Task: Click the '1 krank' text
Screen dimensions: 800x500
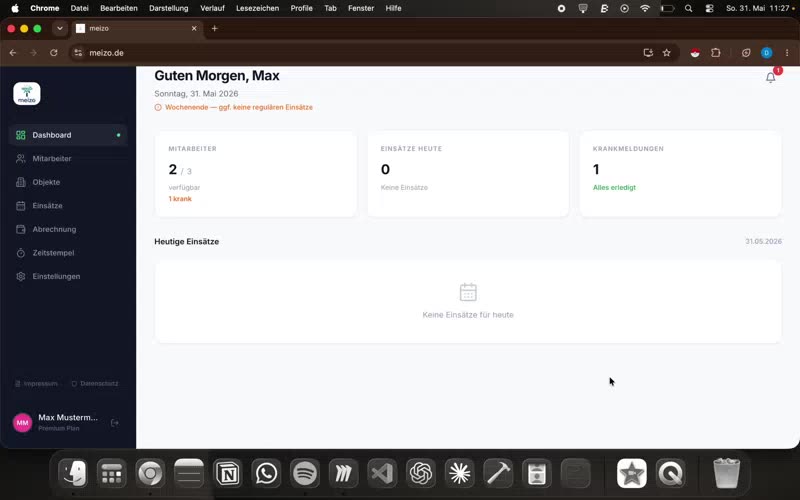Action: [180, 199]
